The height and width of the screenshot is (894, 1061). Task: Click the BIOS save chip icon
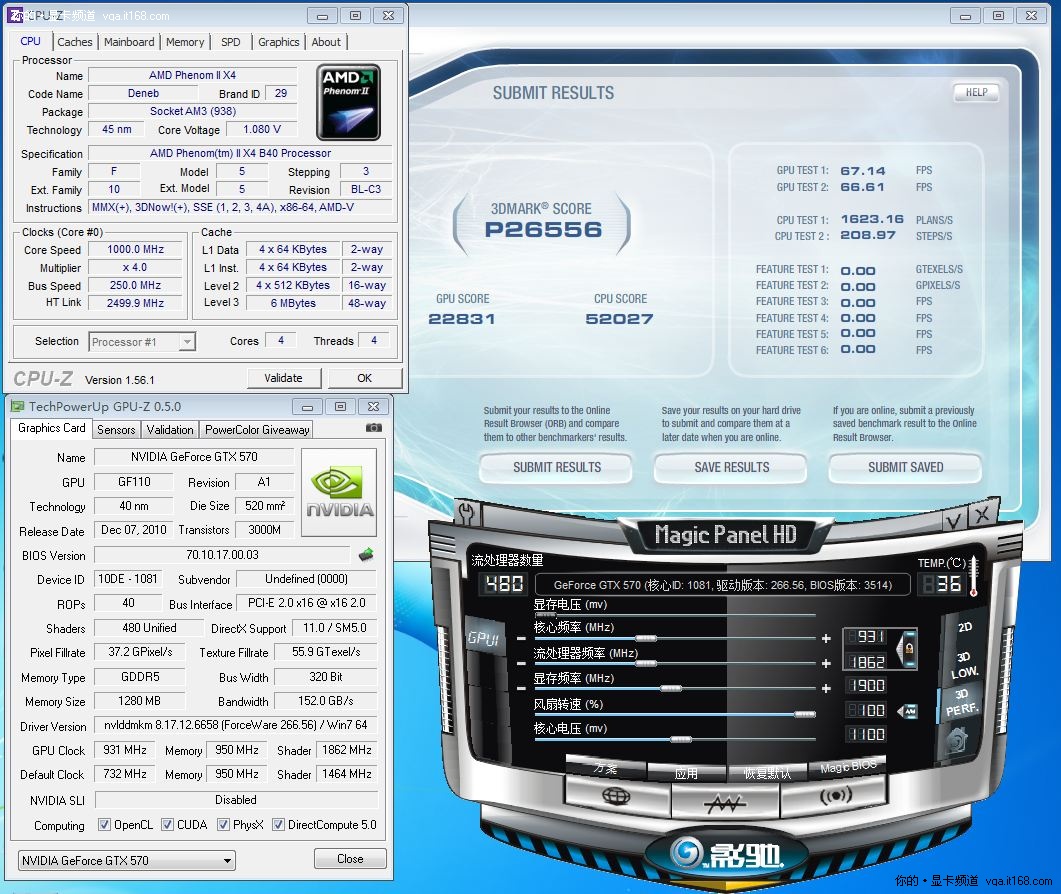366,555
